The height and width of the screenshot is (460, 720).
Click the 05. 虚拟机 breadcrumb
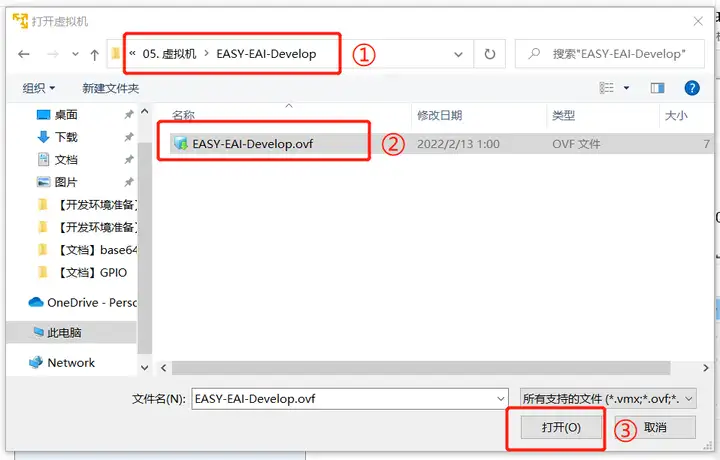[169, 54]
